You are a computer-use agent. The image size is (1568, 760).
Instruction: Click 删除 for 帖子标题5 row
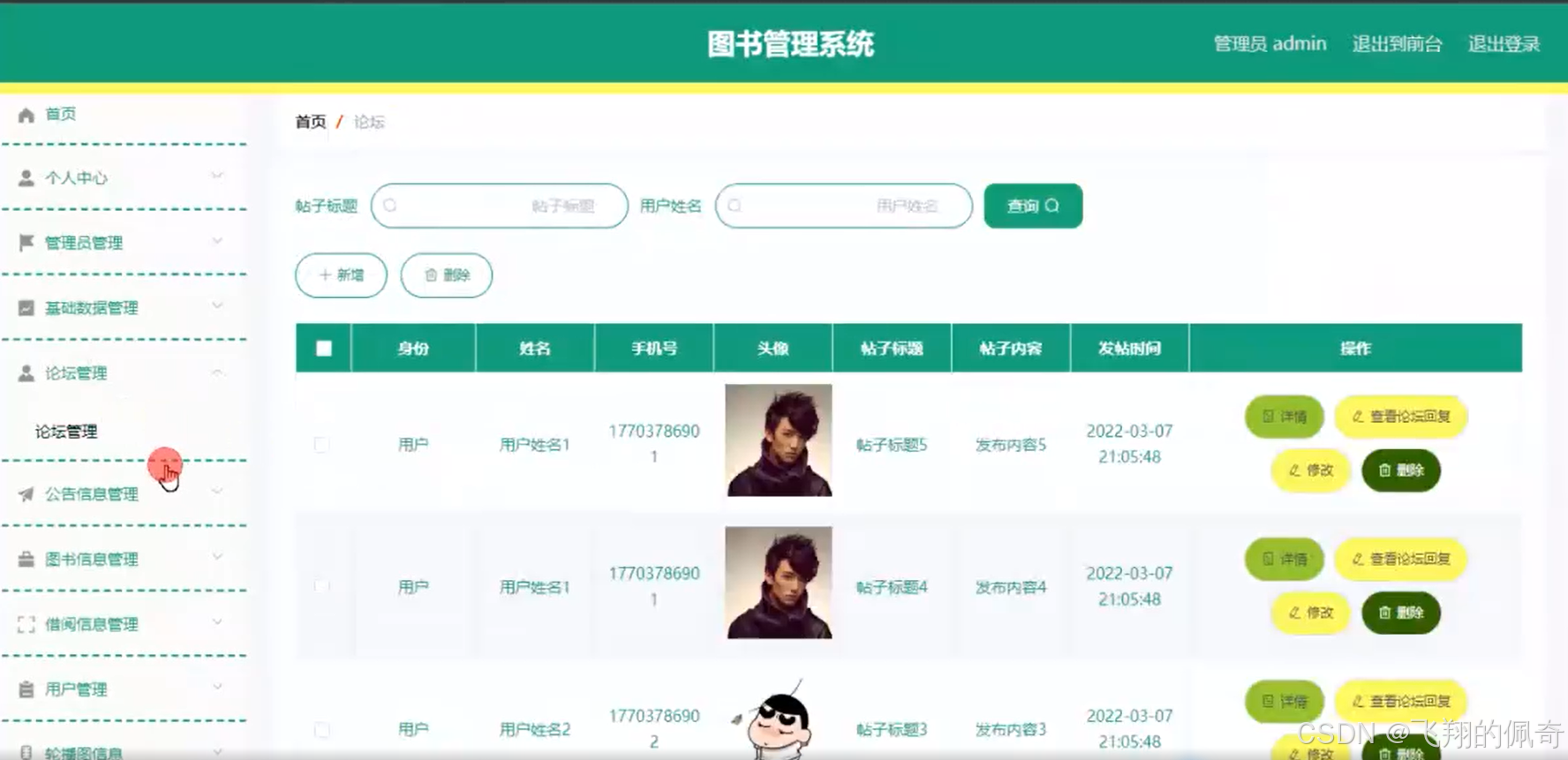point(1401,470)
